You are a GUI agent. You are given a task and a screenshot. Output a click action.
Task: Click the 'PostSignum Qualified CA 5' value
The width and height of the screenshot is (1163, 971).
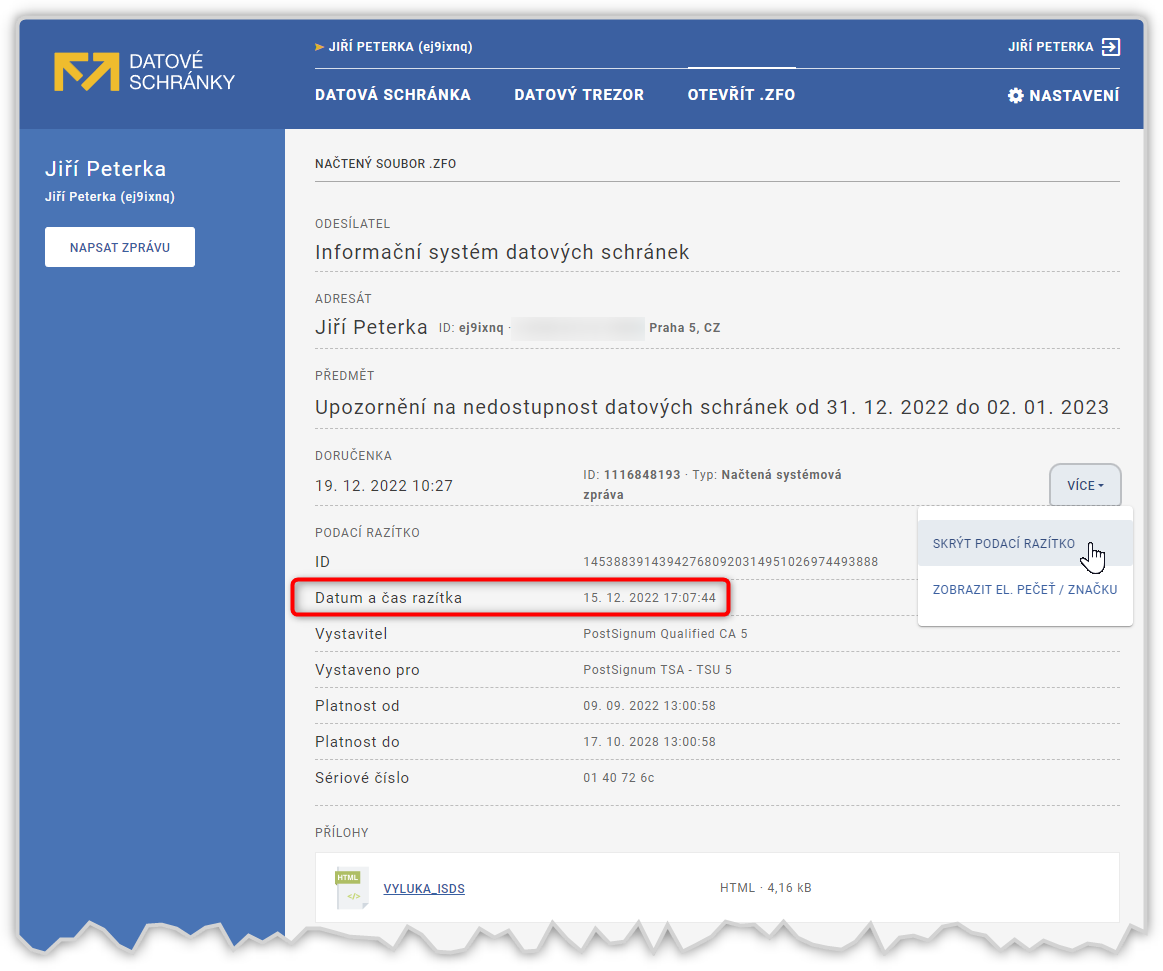tap(665, 634)
